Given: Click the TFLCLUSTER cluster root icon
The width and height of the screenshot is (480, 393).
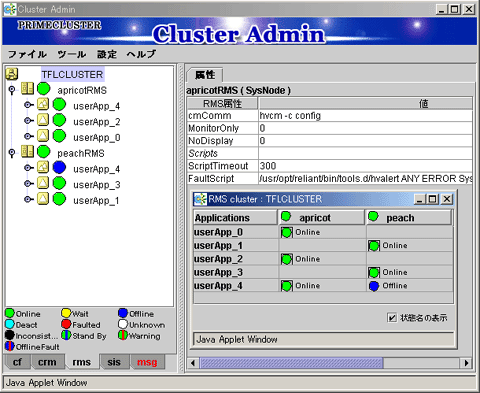Looking at the screenshot, I should pyautogui.click(x=12, y=74).
